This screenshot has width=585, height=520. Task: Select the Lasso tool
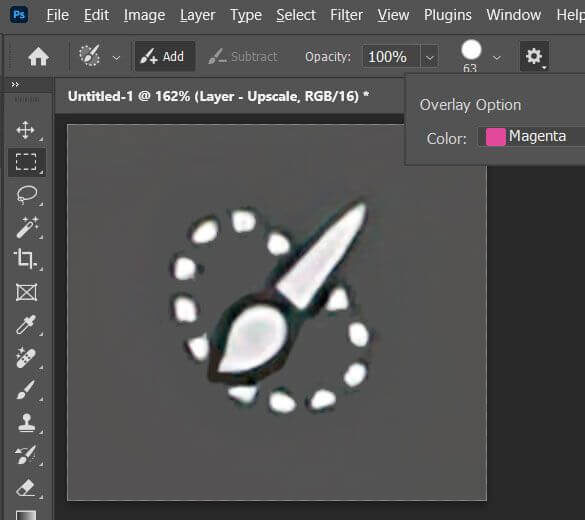pos(27,195)
